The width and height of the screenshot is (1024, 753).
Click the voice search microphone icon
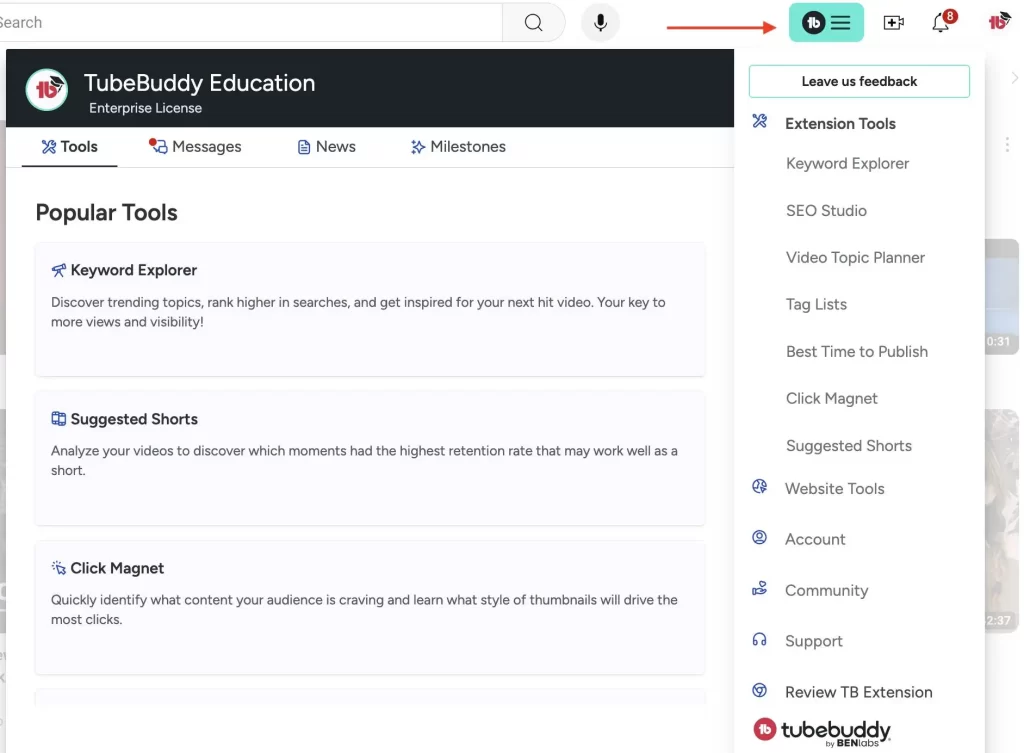point(600,23)
